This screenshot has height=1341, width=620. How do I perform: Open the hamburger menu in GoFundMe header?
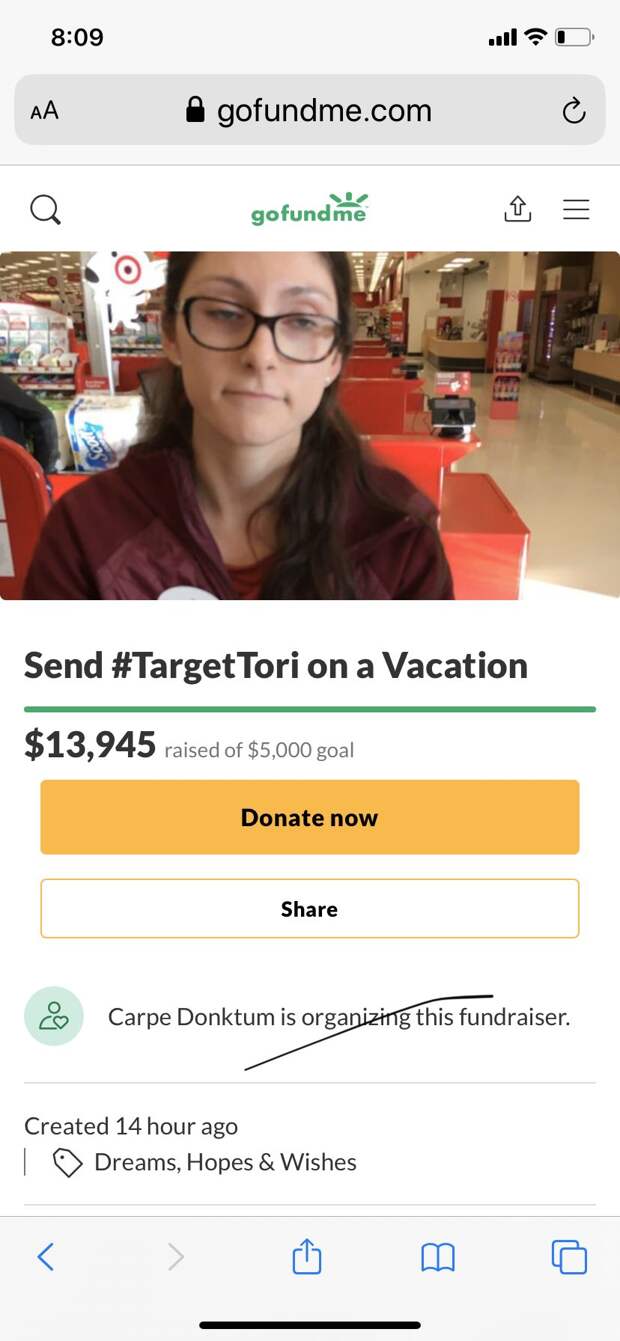tap(576, 209)
